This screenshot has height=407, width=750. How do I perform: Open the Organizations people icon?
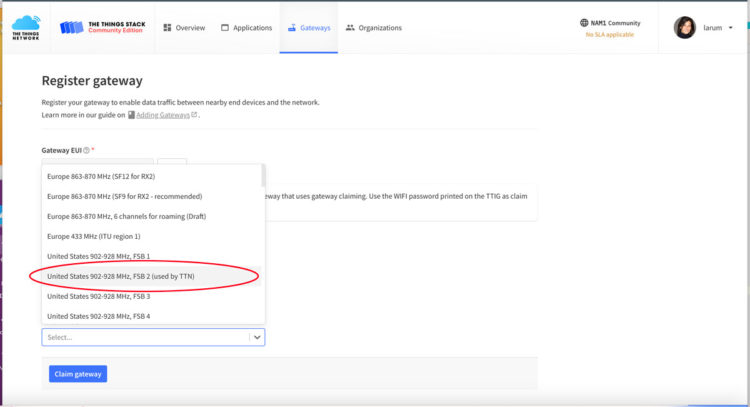[x=350, y=28]
